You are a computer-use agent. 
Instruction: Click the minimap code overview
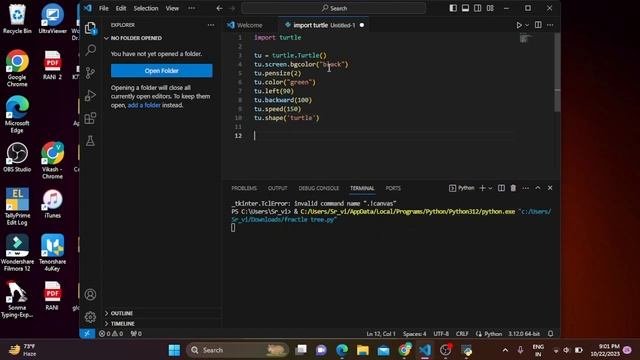[x=525, y=39]
